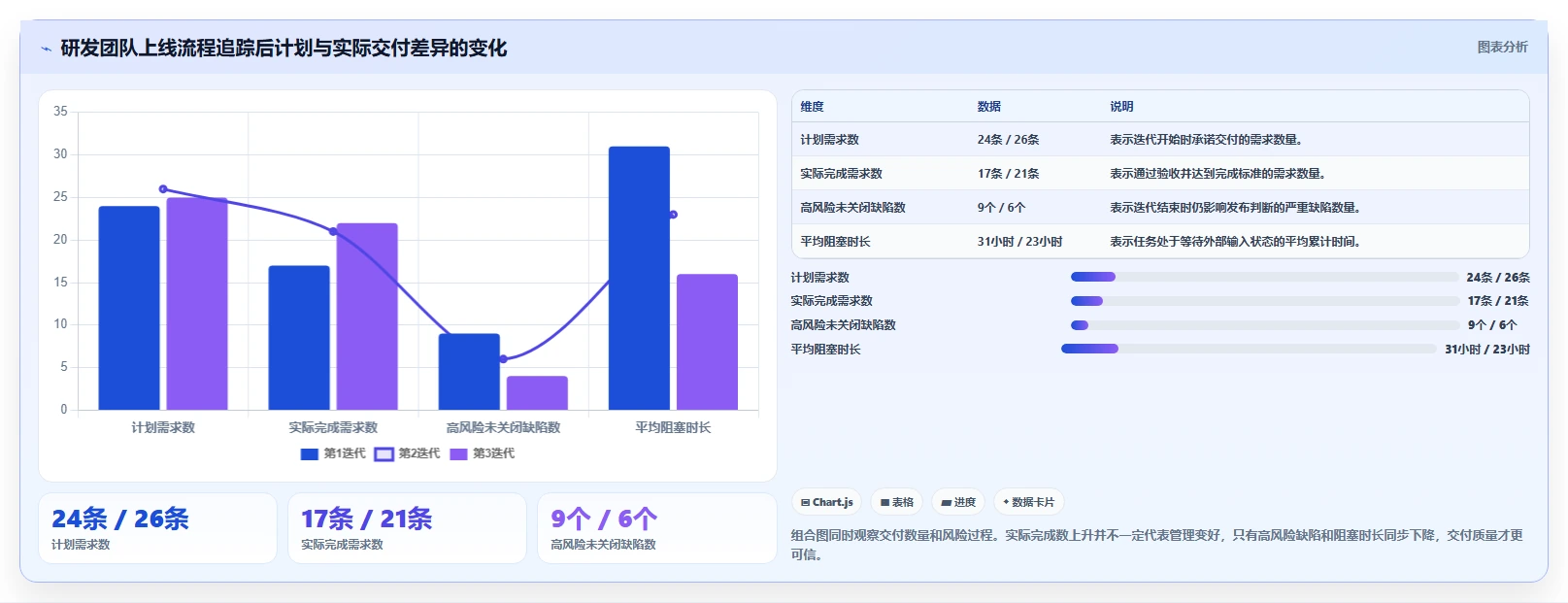Image resolution: width=1568 pixels, height=603 pixels.
Task: Click the 24条 / 26条 value beside the progress bar
Action: pyautogui.click(x=1498, y=278)
